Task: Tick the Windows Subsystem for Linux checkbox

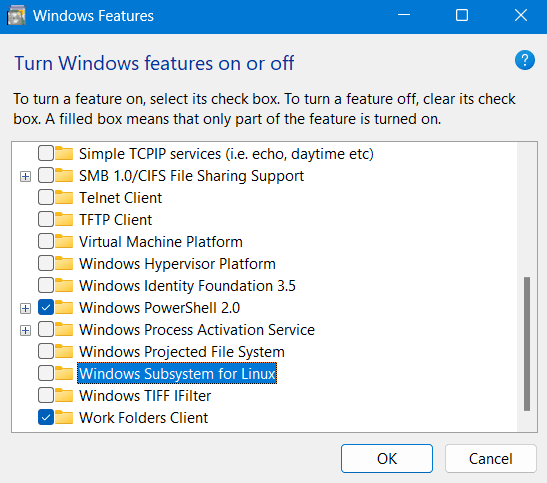Action: pos(46,373)
